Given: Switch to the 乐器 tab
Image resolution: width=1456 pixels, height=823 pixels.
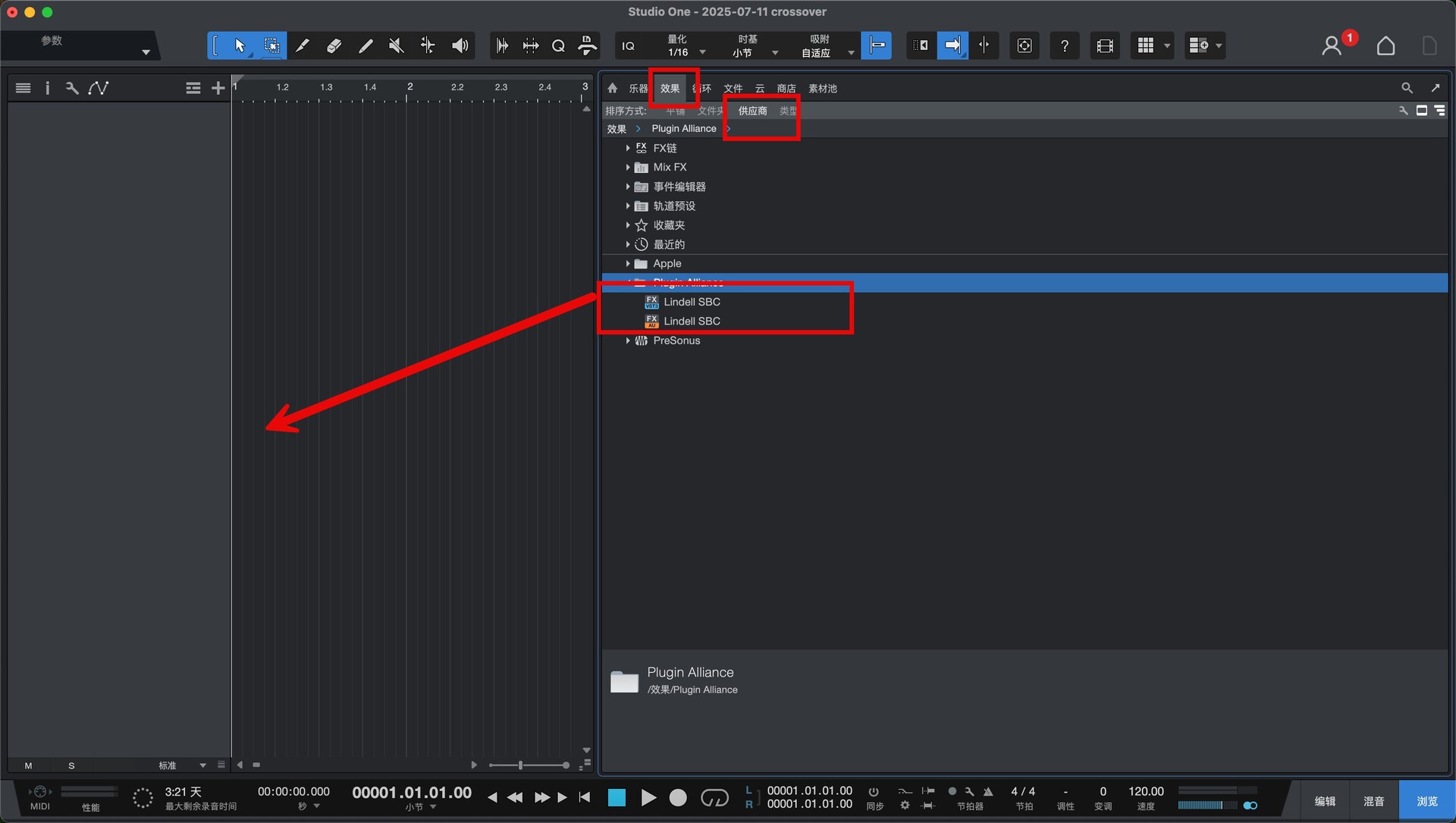Looking at the screenshot, I should pos(638,89).
